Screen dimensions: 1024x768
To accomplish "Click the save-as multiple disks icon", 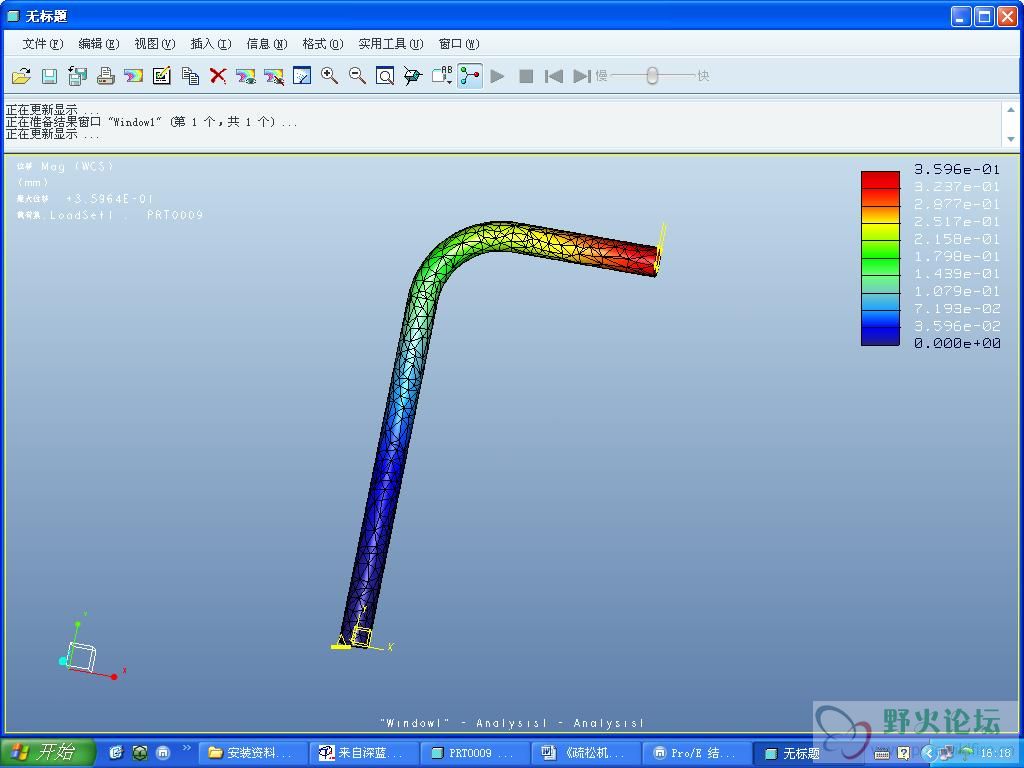I will click(78, 76).
